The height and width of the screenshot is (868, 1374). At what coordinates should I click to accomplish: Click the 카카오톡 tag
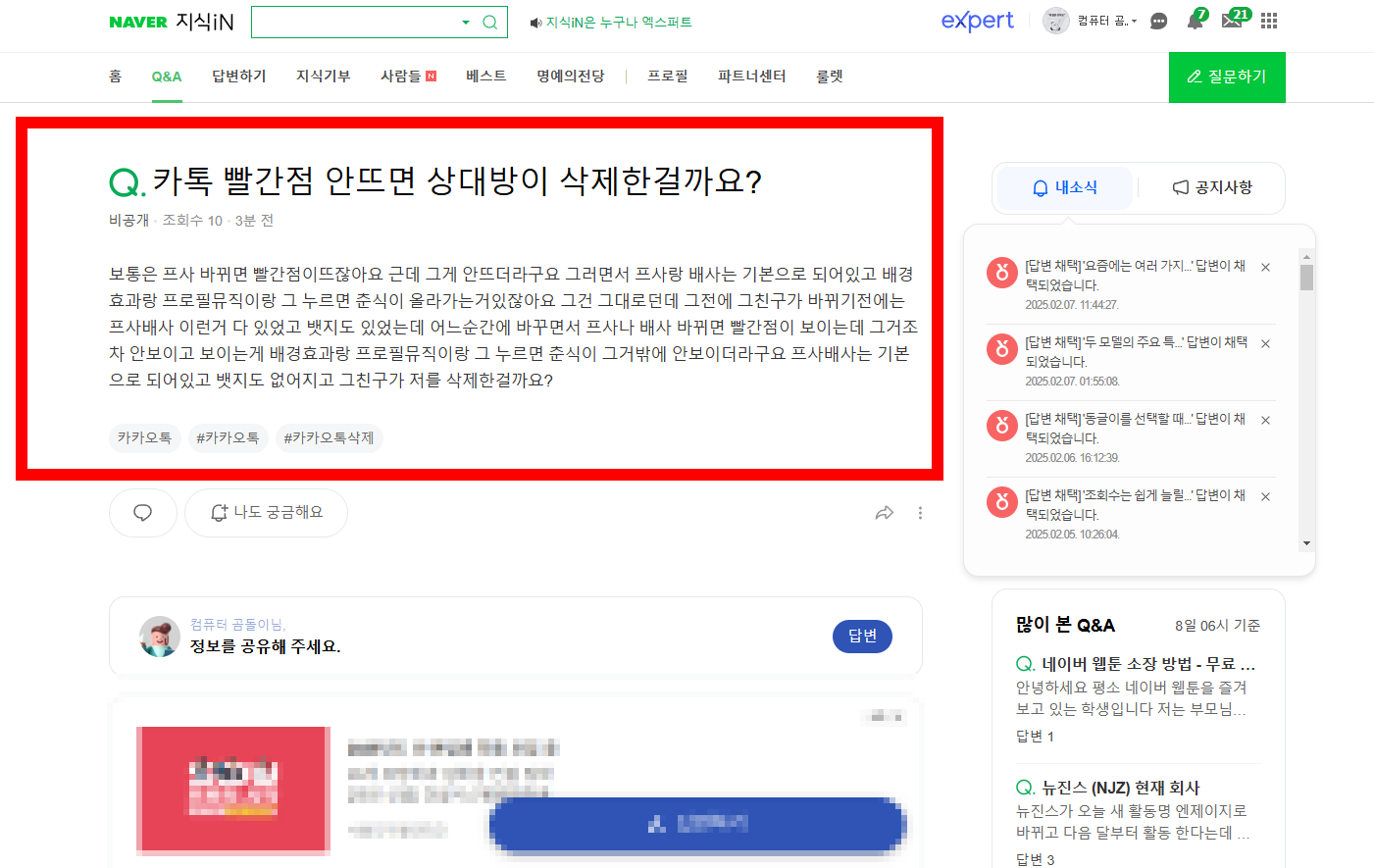(144, 437)
